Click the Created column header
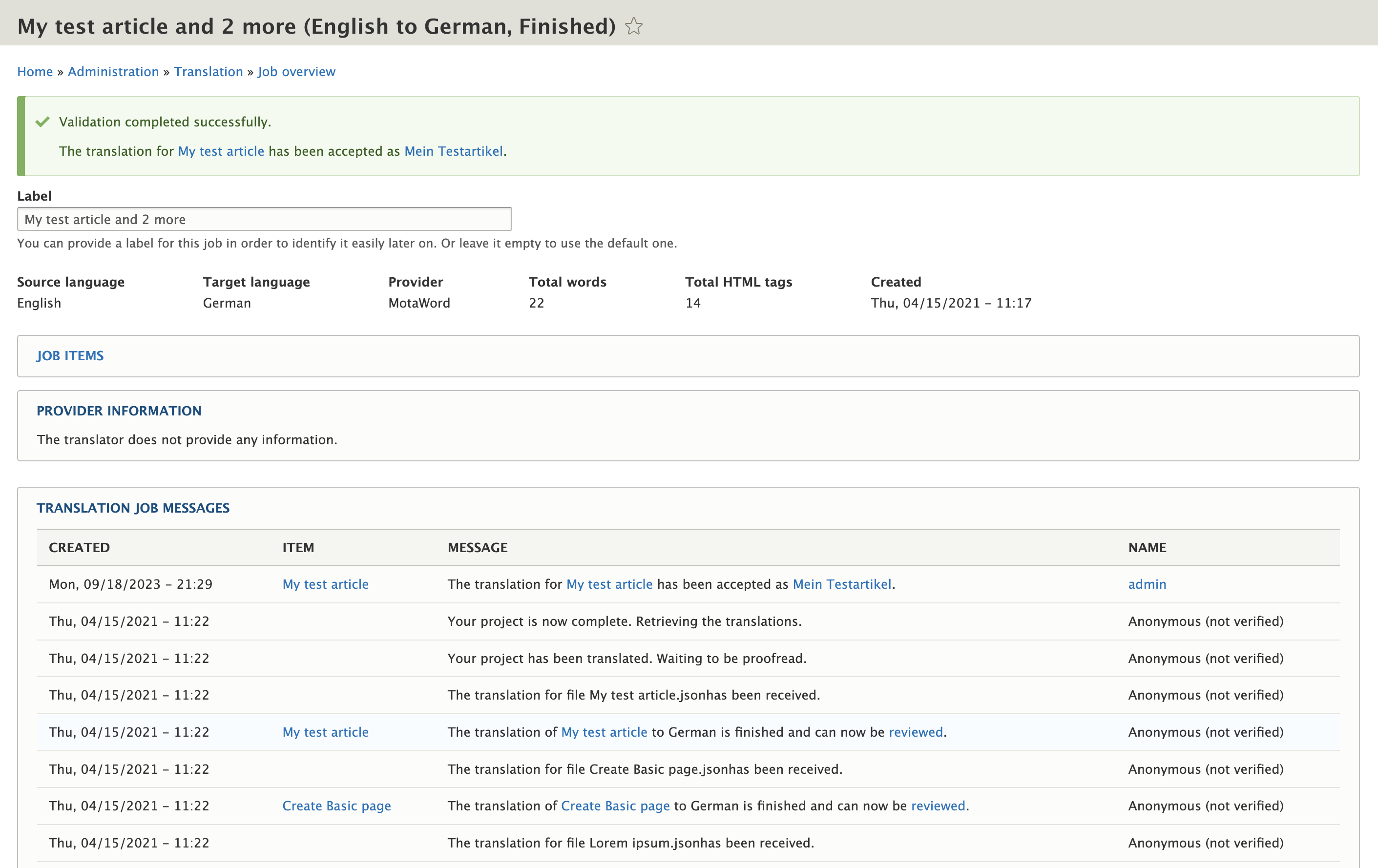Screen dimensions: 1378x868 (79, 548)
